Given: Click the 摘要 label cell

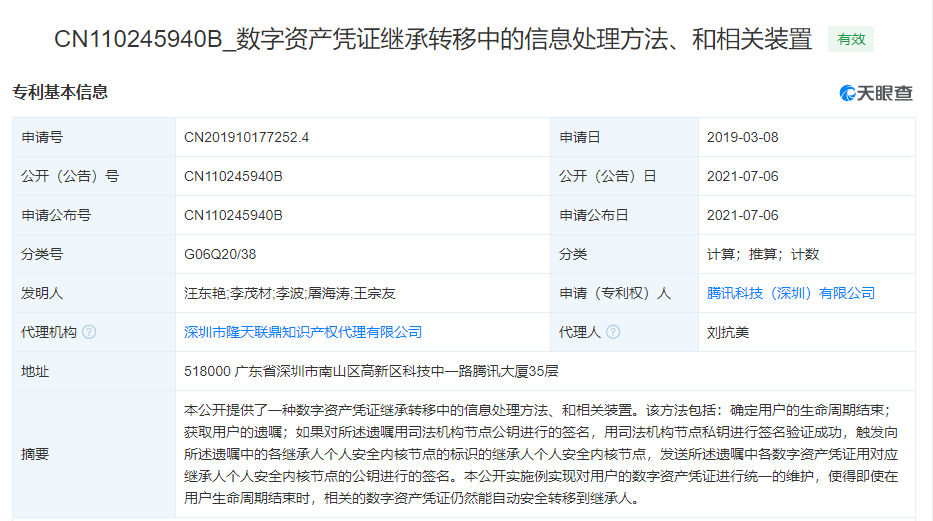Looking at the screenshot, I should [x=94, y=454].
